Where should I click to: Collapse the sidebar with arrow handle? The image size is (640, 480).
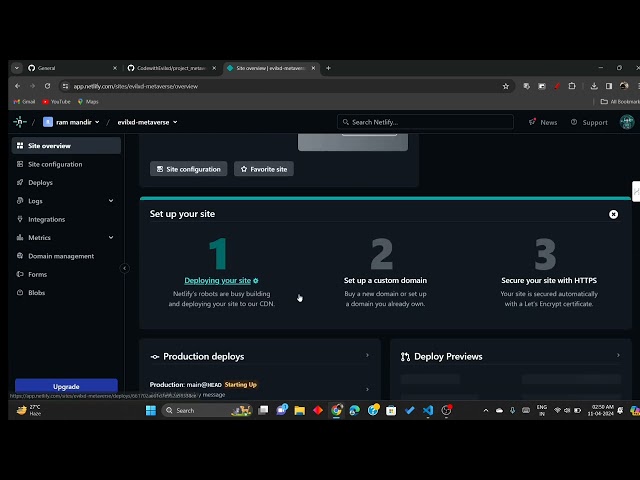pyautogui.click(x=125, y=268)
